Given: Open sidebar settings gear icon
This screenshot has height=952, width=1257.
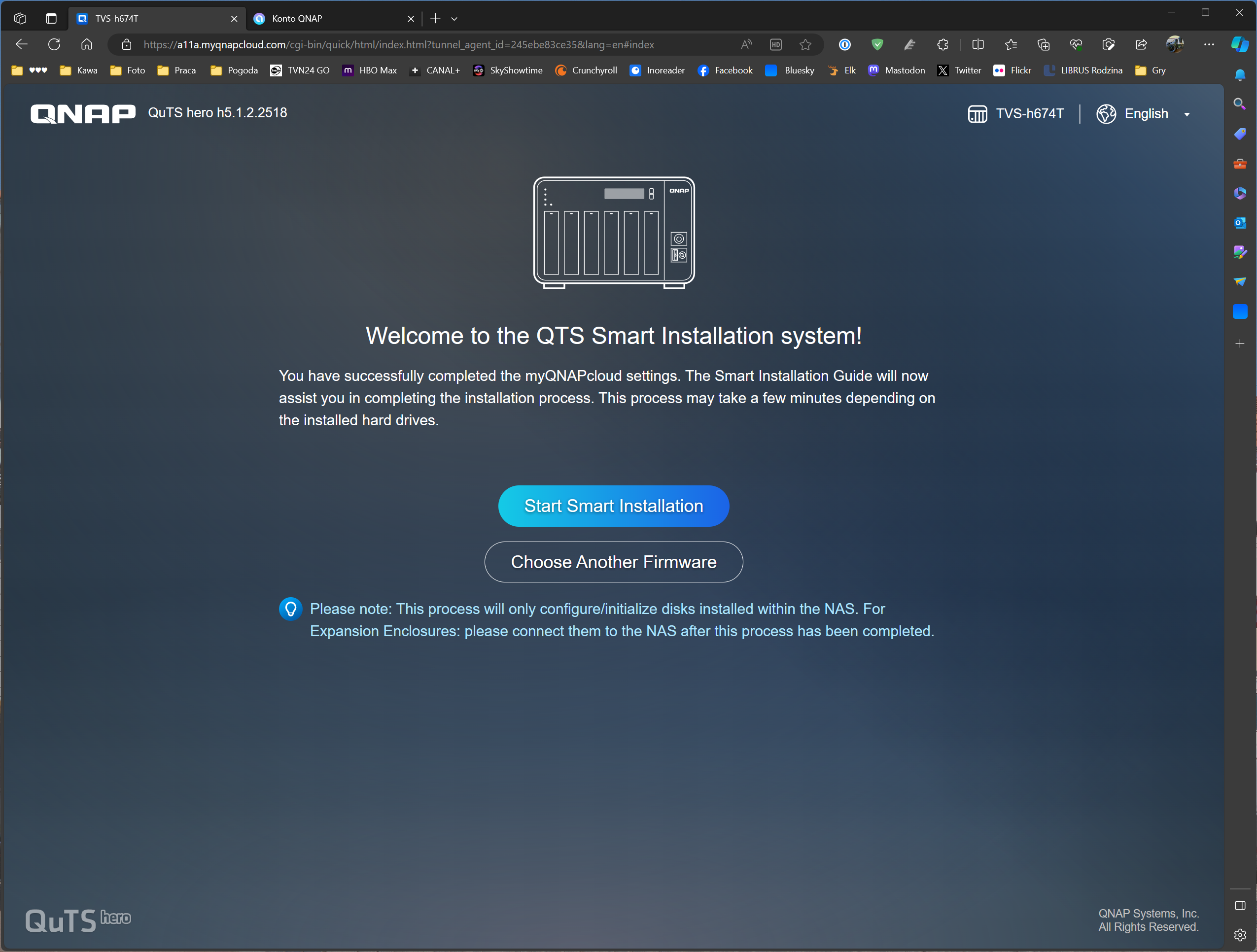Looking at the screenshot, I should tap(1239, 934).
